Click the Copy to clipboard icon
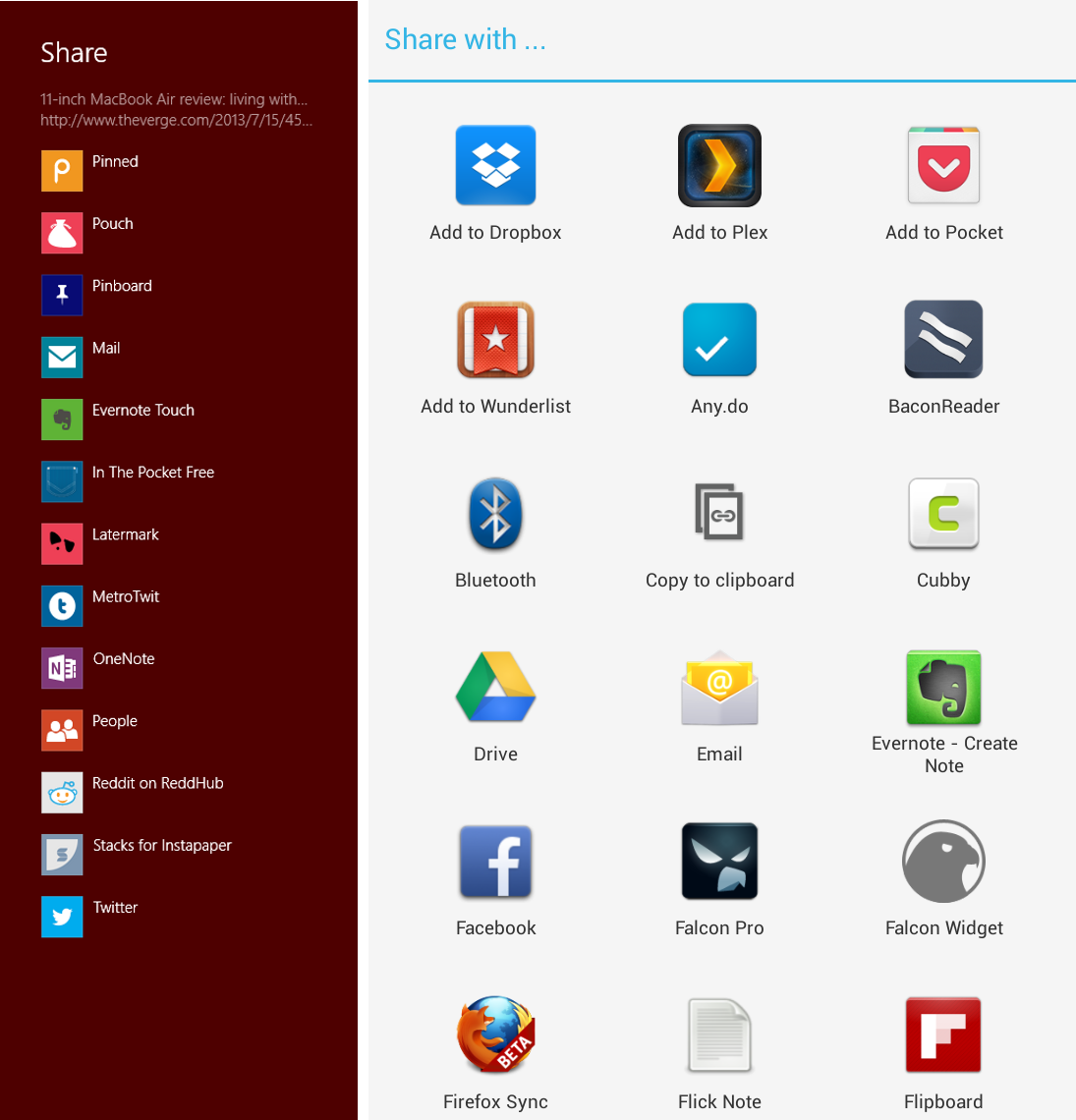Viewport: 1076px width, 1120px height. [719, 514]
